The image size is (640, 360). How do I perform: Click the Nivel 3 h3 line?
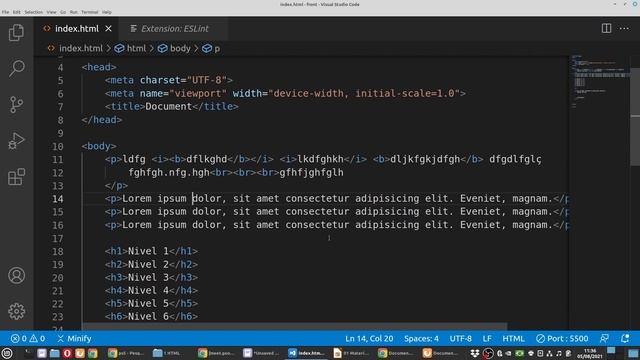[x=151, y=277]
